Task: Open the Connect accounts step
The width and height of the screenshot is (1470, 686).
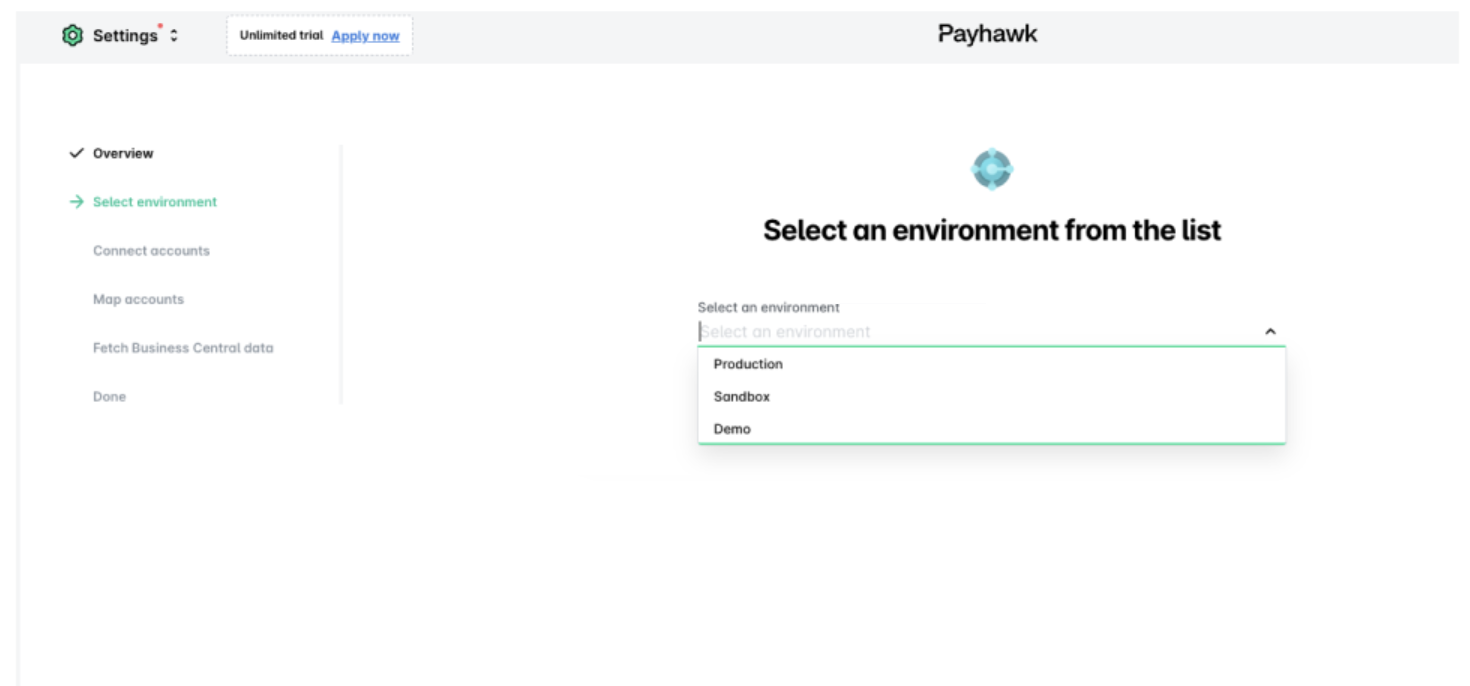Action: point(151,251)
